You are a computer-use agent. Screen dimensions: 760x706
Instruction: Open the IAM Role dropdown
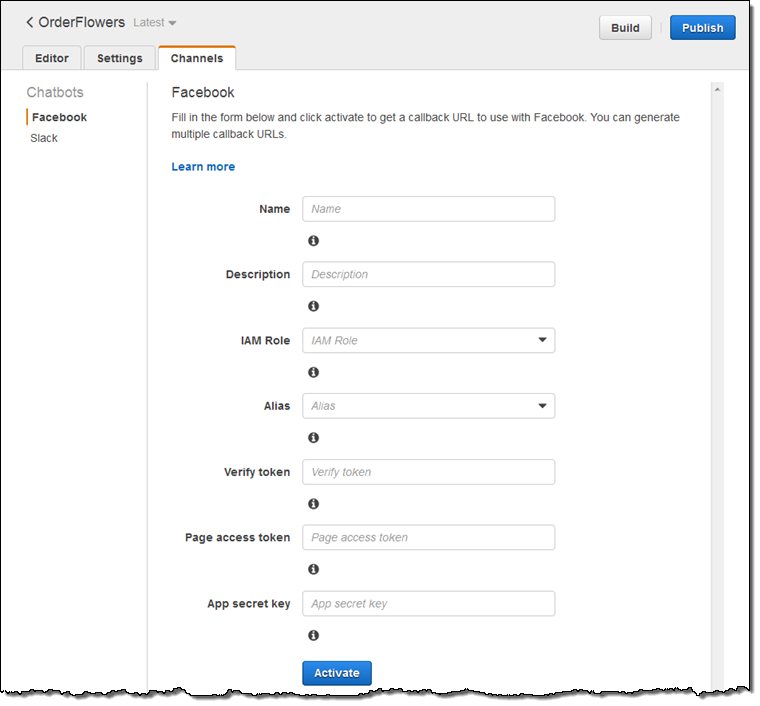[428, 340]
